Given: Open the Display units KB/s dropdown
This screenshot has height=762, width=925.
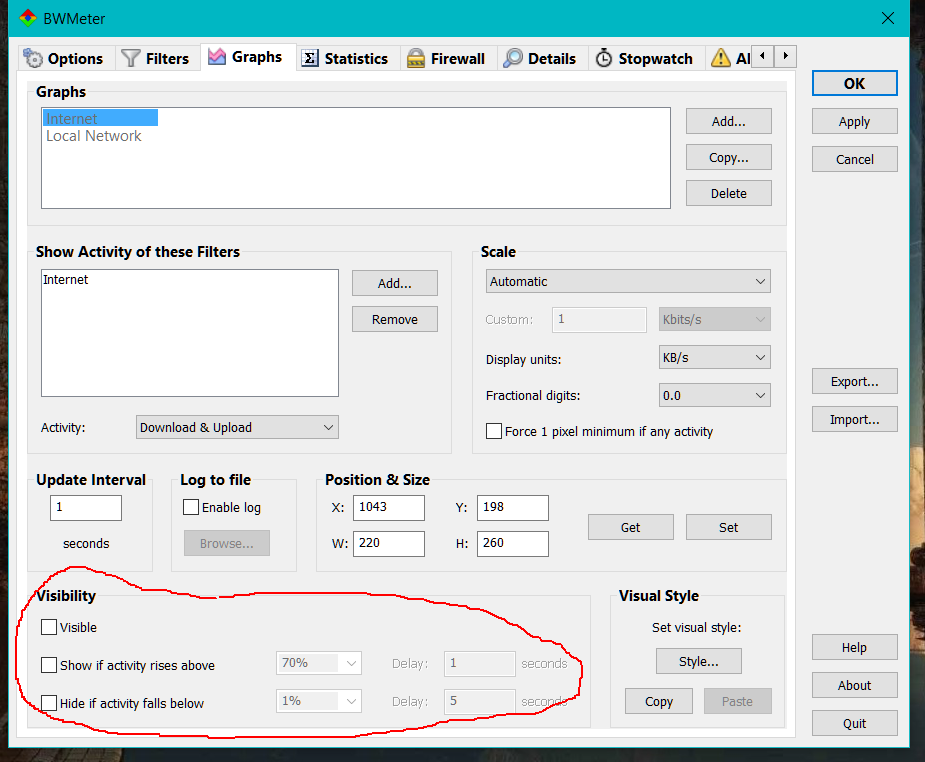Looking at the screenshot, I should [714, 357].
